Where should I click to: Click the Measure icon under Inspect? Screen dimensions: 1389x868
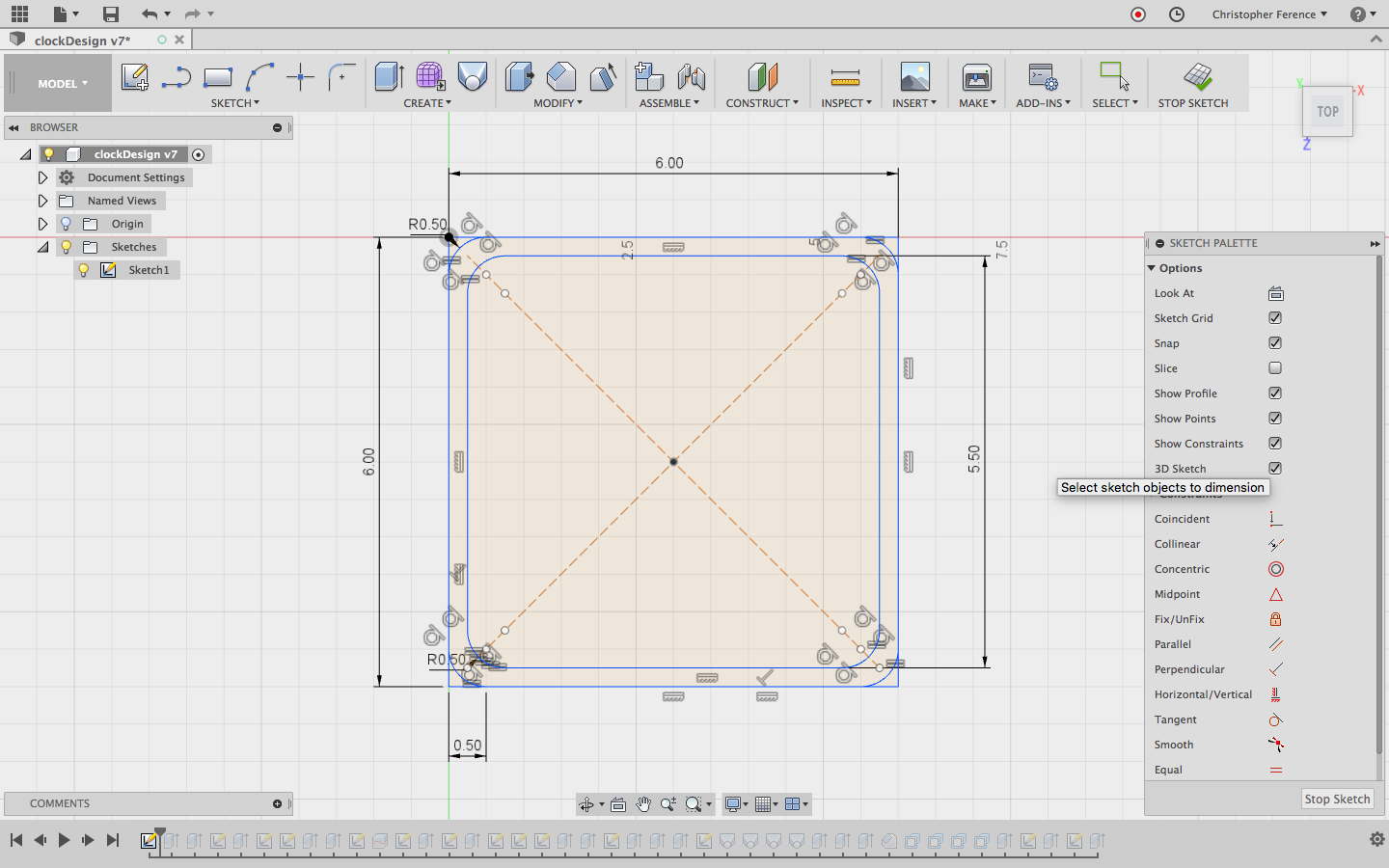845,77
